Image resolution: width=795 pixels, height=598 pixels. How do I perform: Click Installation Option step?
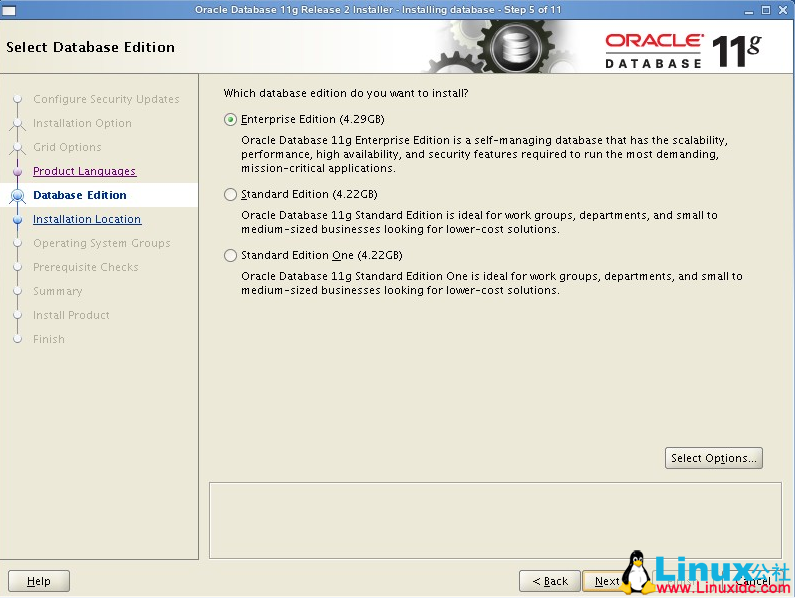[x=82, y=123]
